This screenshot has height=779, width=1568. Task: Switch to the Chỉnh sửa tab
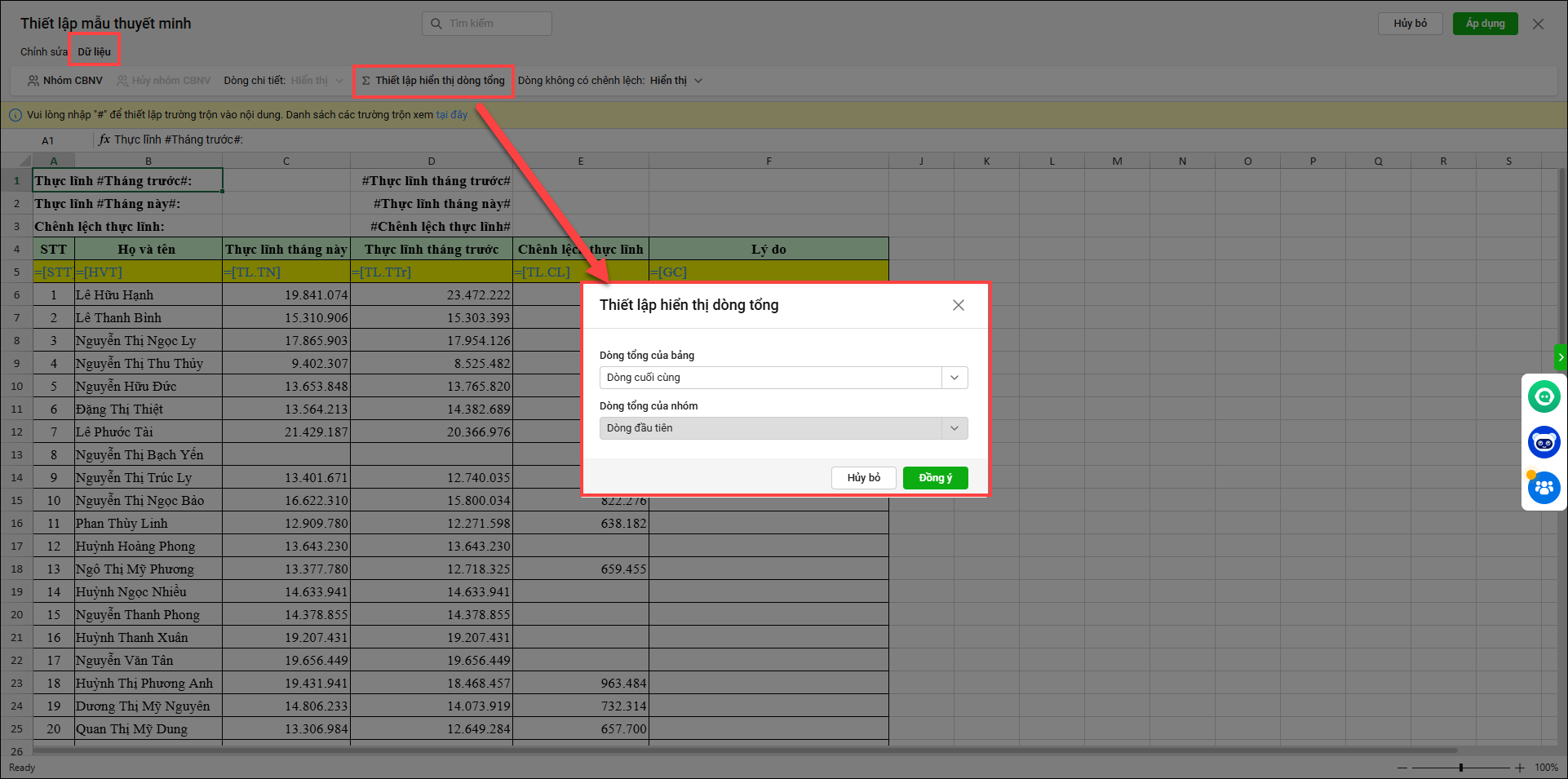coord(43,51)
